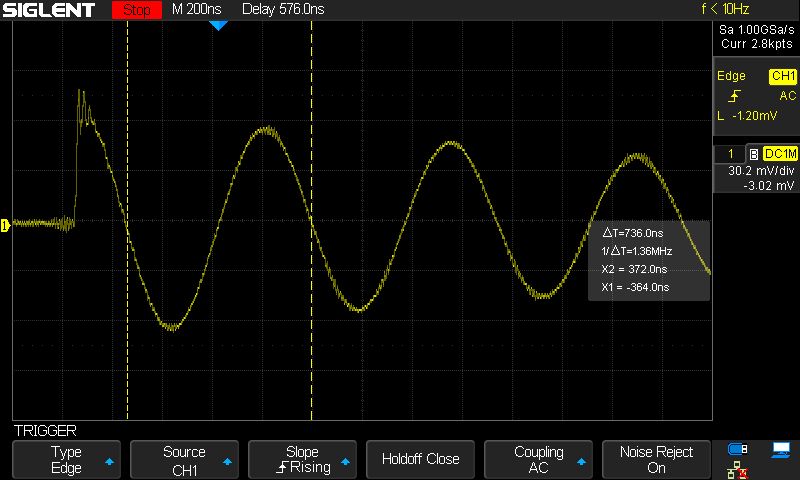This screenshot has width=800, height=480.
Task: Click the cursor delta-T measurement readout box
Action: pos(648,260)
